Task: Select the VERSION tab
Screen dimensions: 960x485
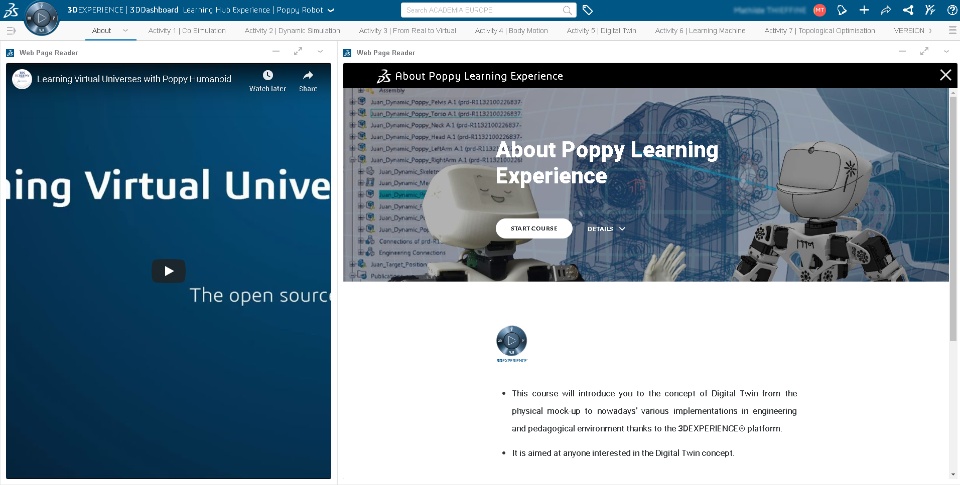Action: pyautogui.click(x=909, y=31)
